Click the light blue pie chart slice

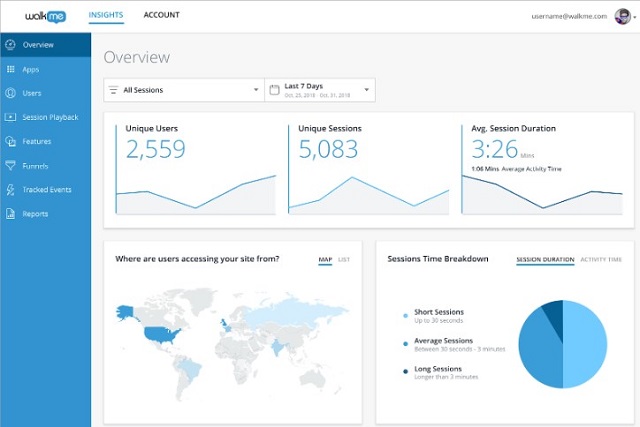(585, 344)
